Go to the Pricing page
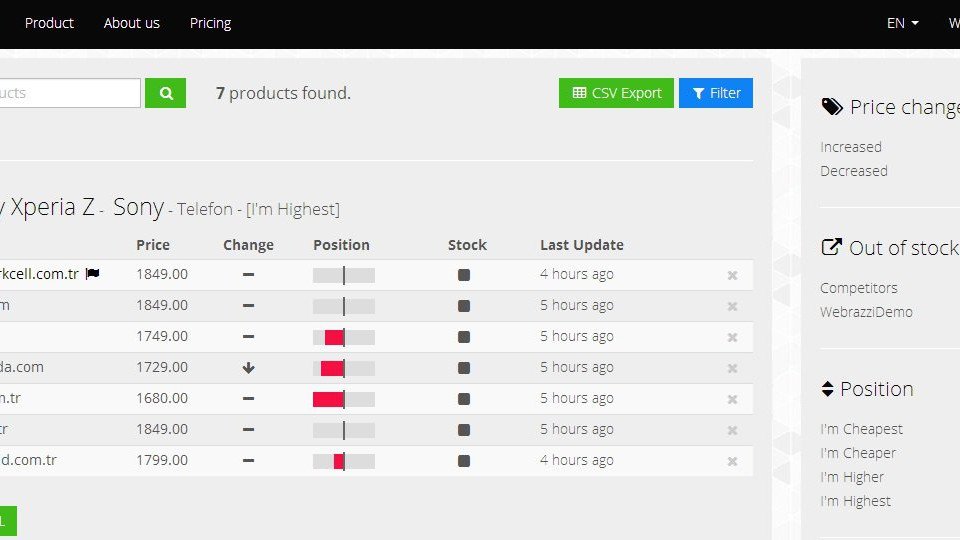This screenshot has height=540, width=960. click(210, 23)
